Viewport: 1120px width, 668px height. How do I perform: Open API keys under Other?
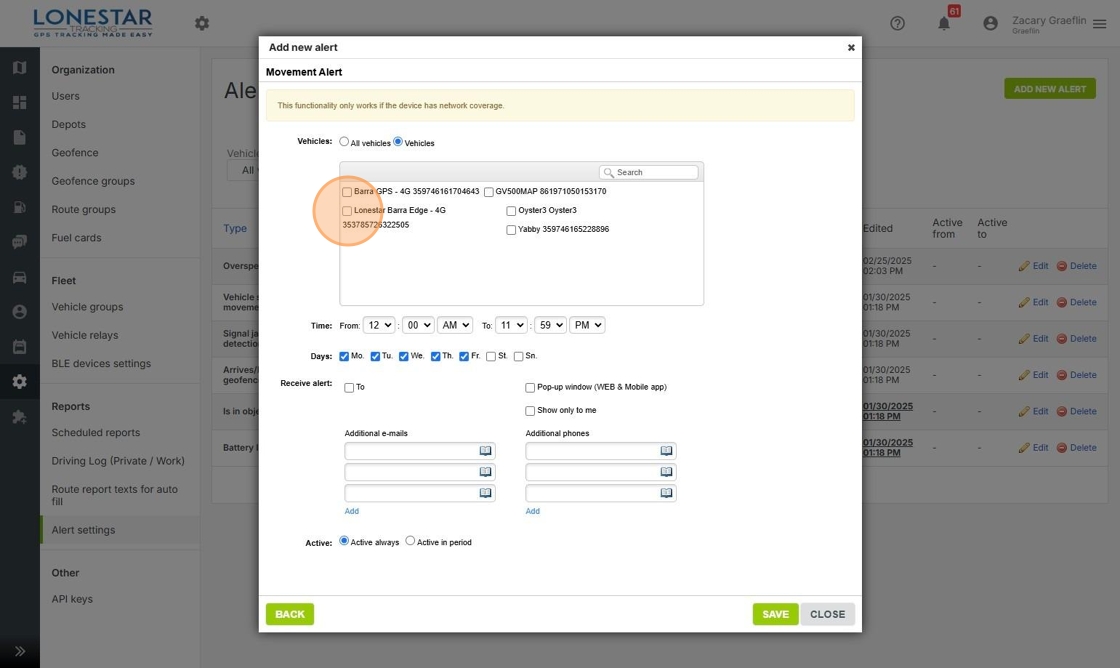pos(72,599)
